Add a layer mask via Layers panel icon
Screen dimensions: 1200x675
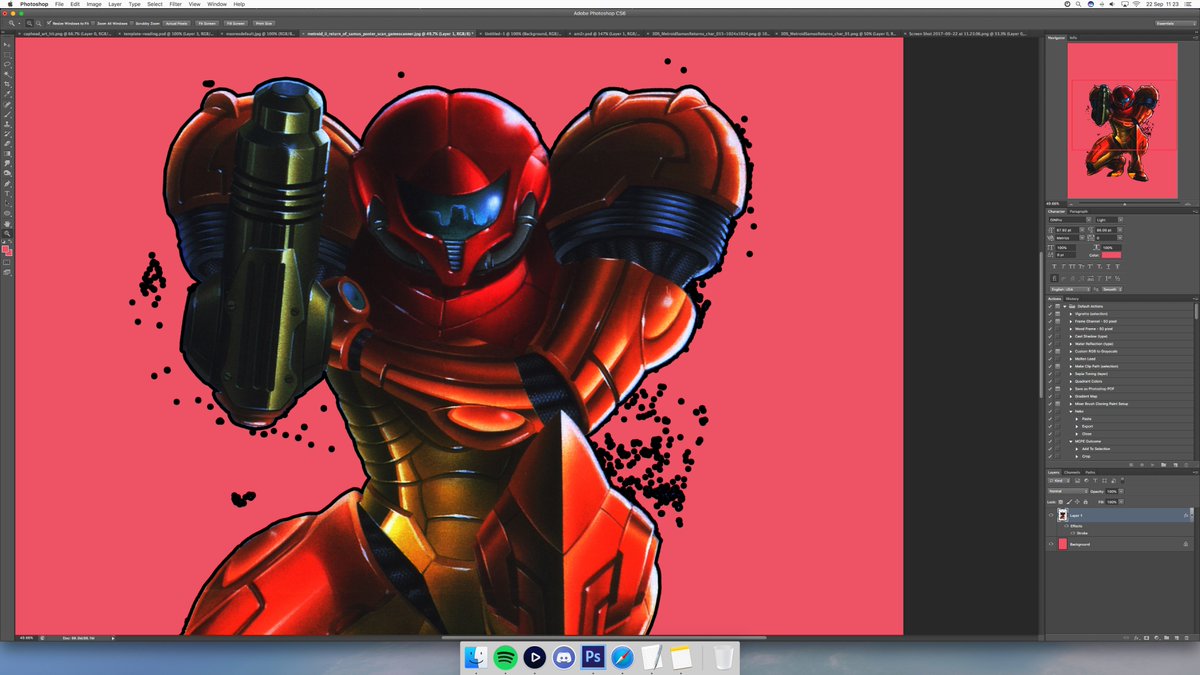[1147, 638]
